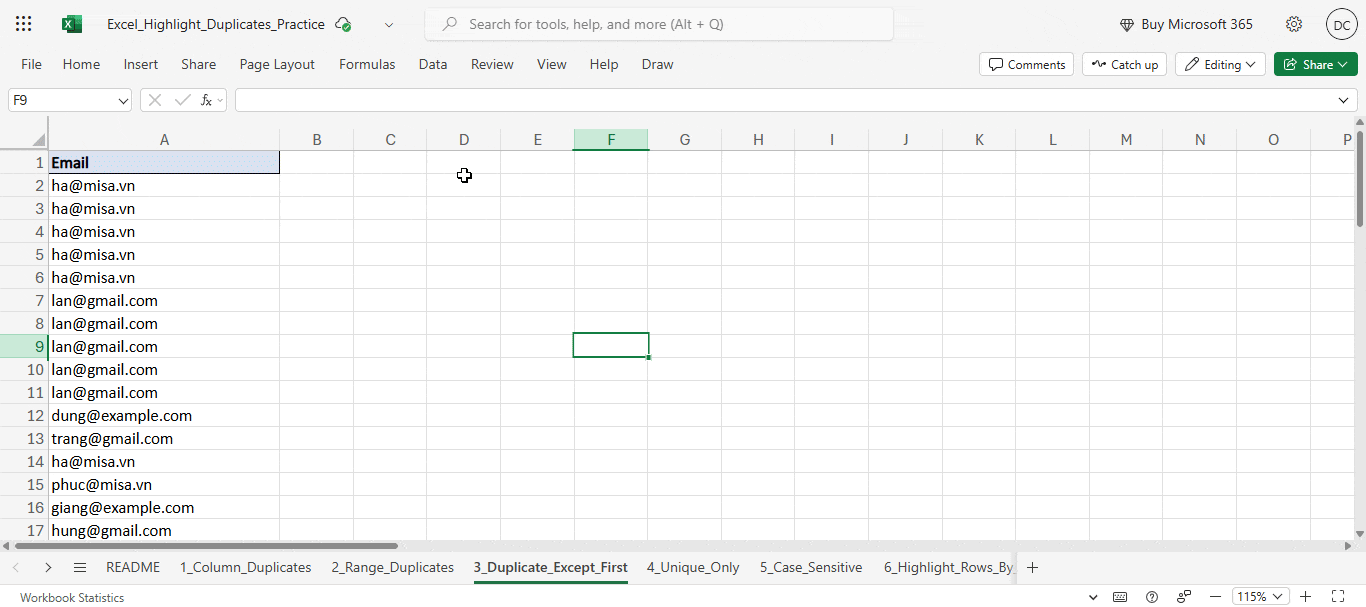Click the full screen icon in the status bar
1366x607 pixels.
pyautogui.click(x=1339, y=597)
